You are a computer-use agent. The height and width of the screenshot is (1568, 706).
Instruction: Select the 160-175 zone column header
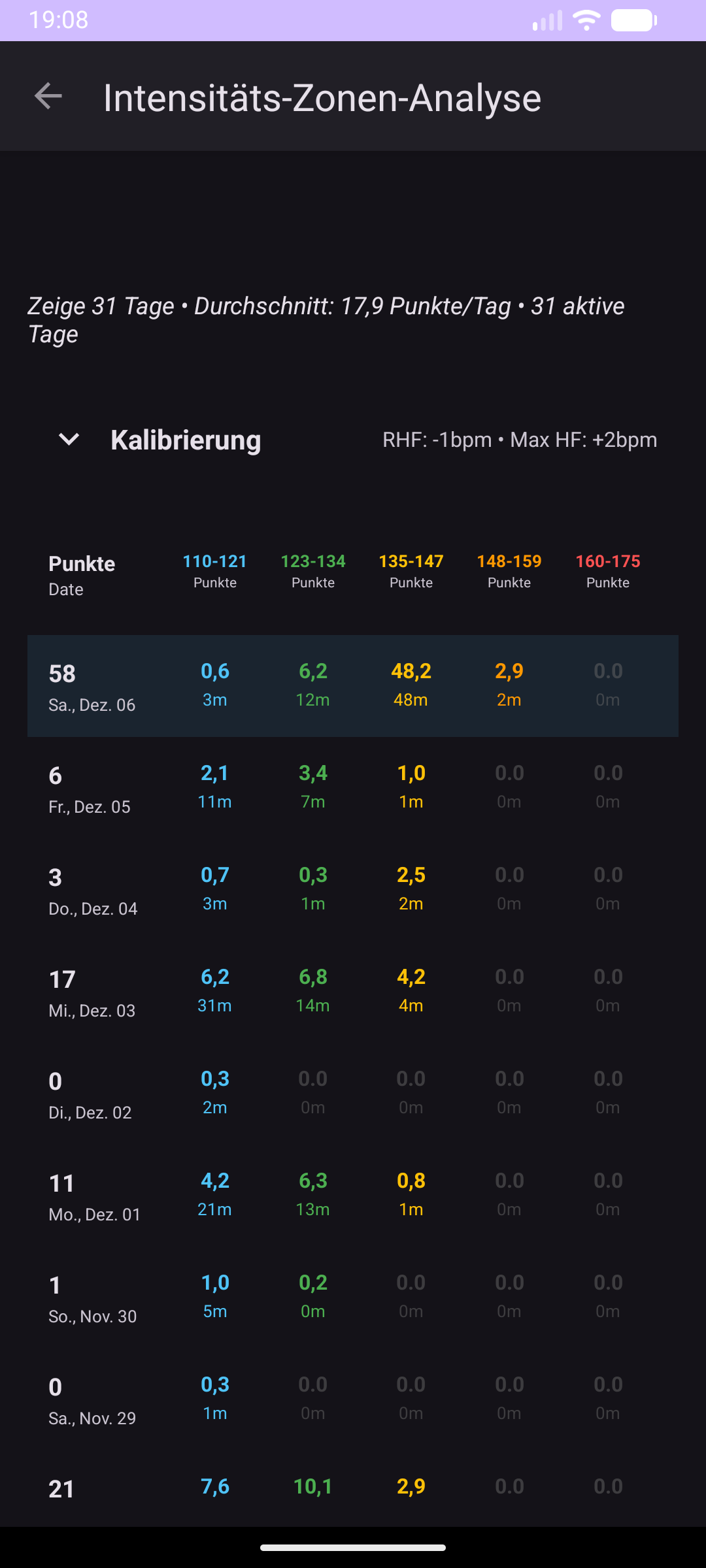pyautogui.click(x=607, y=570)
